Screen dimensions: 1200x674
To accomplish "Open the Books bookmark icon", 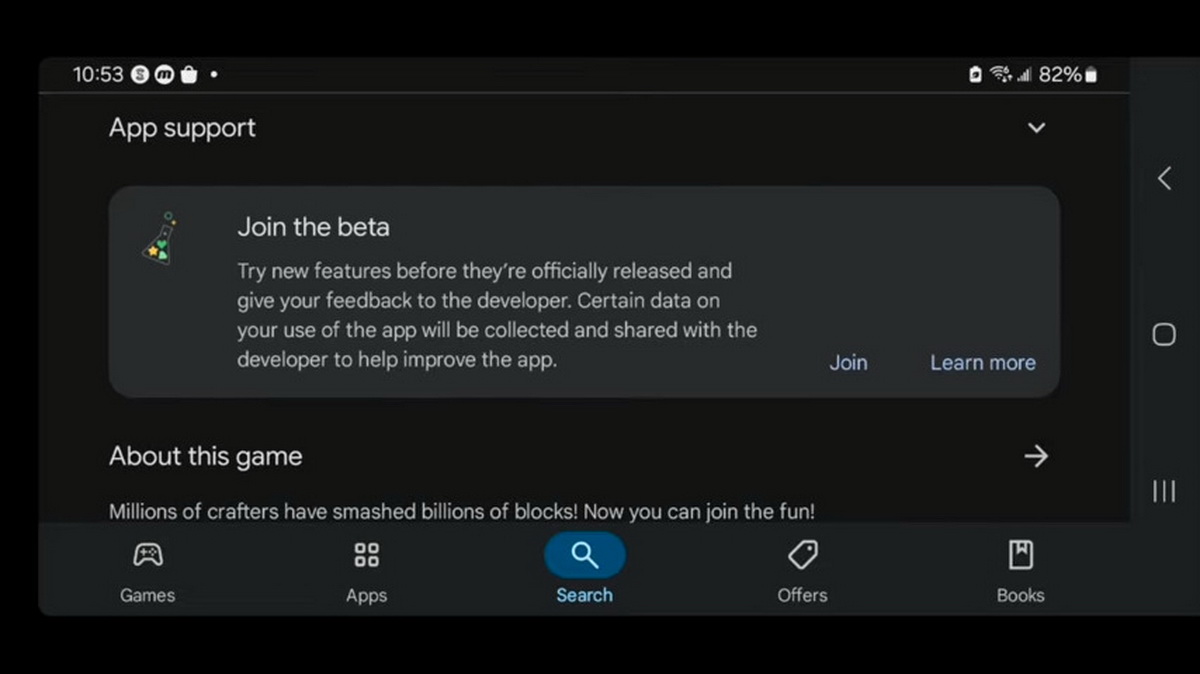I will click(1020, 555).
